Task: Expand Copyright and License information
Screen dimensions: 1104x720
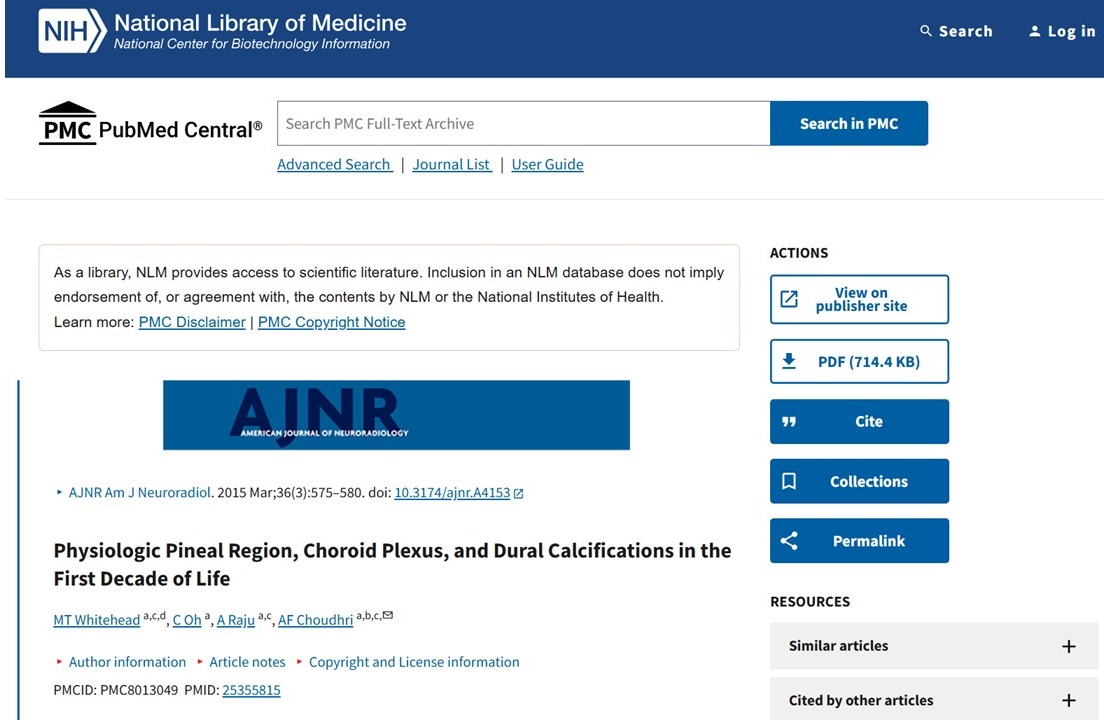Action: tap(414, 662)
